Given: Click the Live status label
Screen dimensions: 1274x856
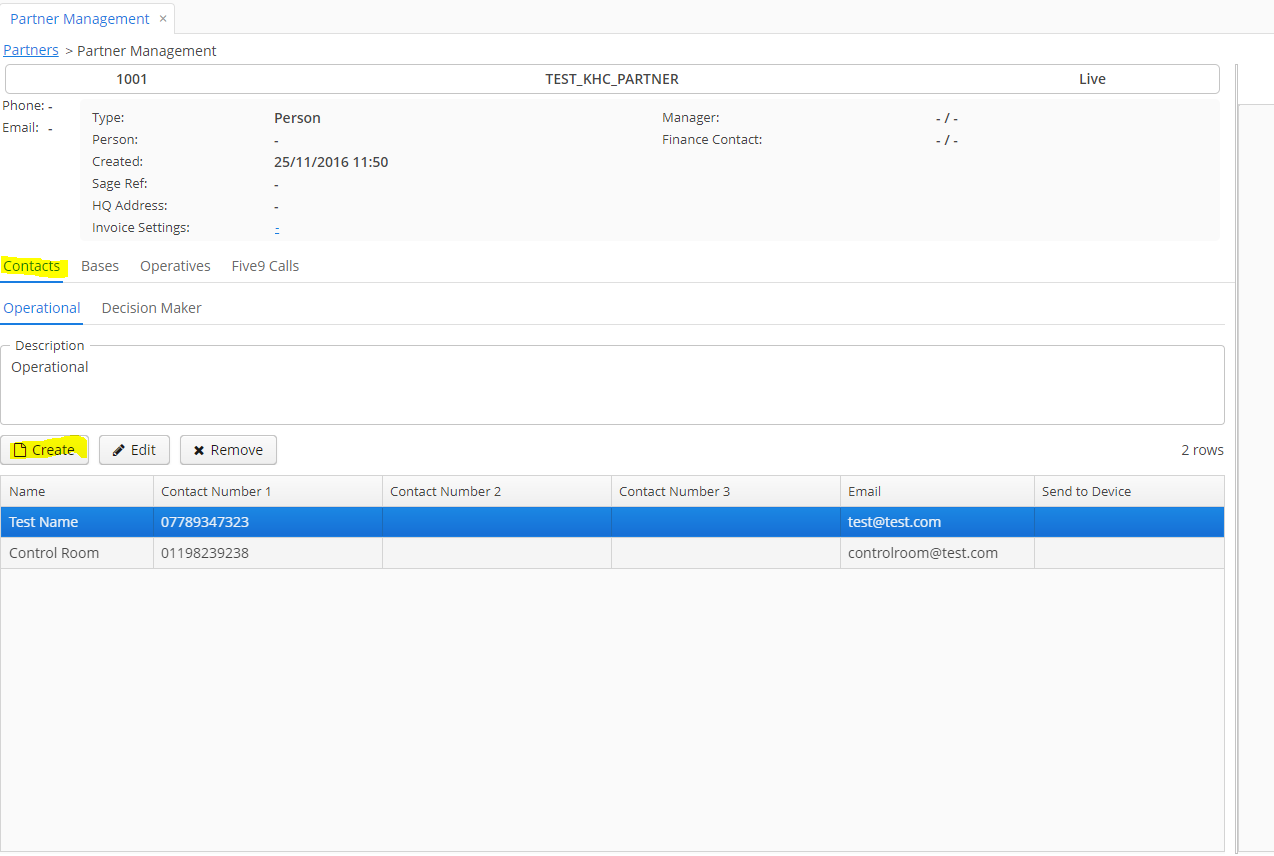Looking at the screenshot, I should [x=1092, y=79].
